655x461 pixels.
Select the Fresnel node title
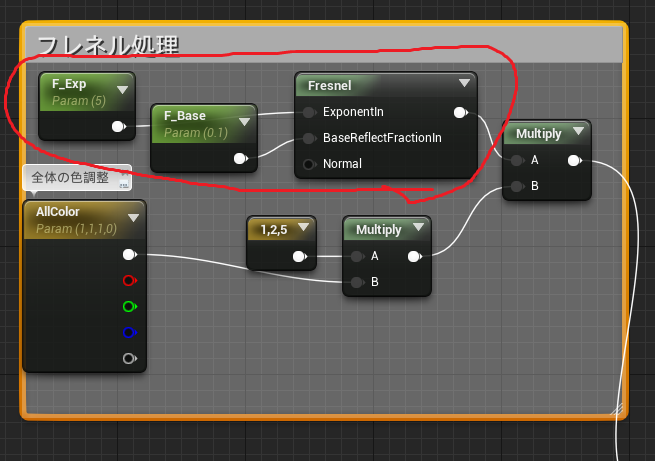click(330, 86)
